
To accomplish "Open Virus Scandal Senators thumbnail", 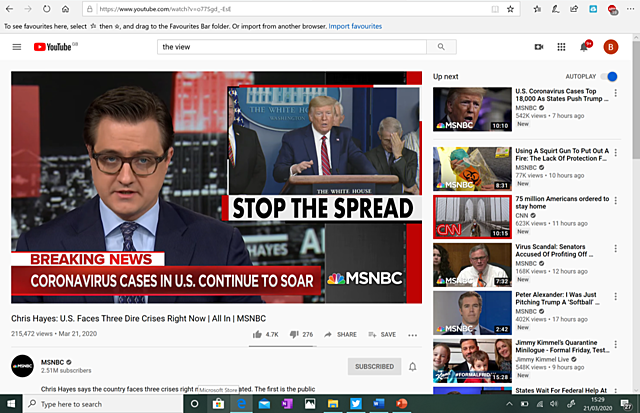I will pos(472,265).
